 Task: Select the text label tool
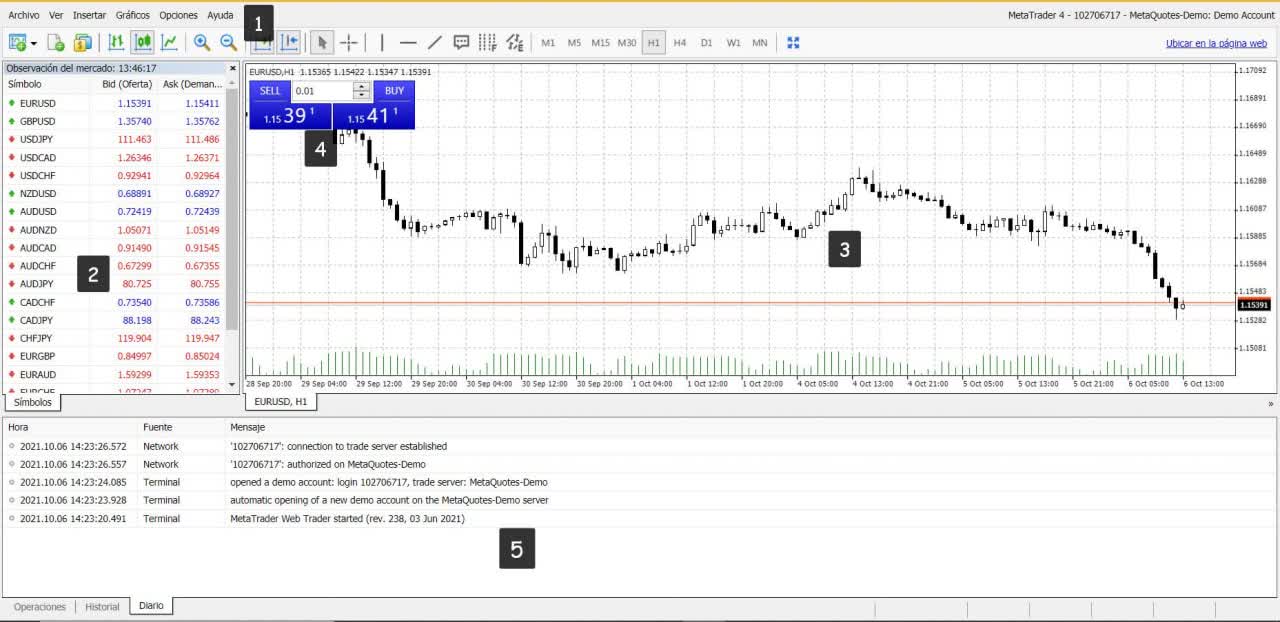(461, 42)
